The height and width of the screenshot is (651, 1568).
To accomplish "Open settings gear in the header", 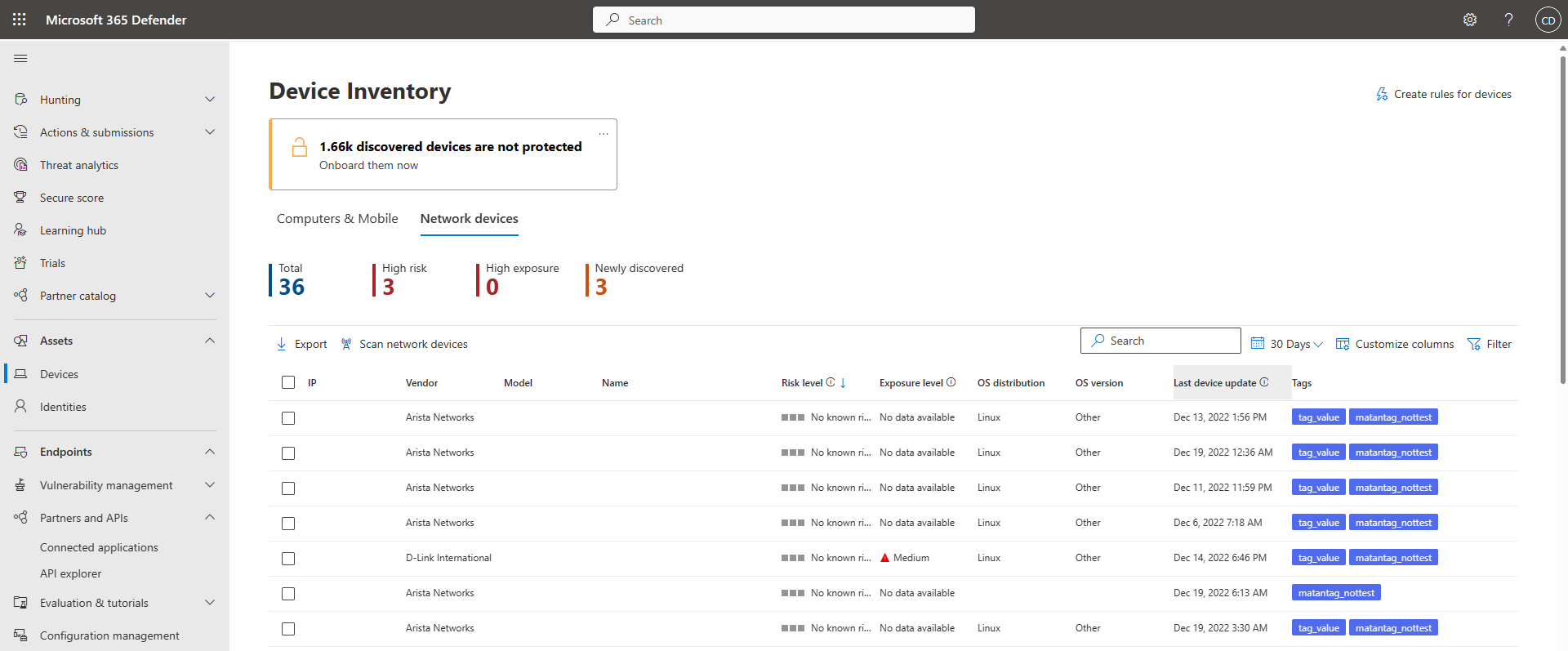I will coord(1470,20).
